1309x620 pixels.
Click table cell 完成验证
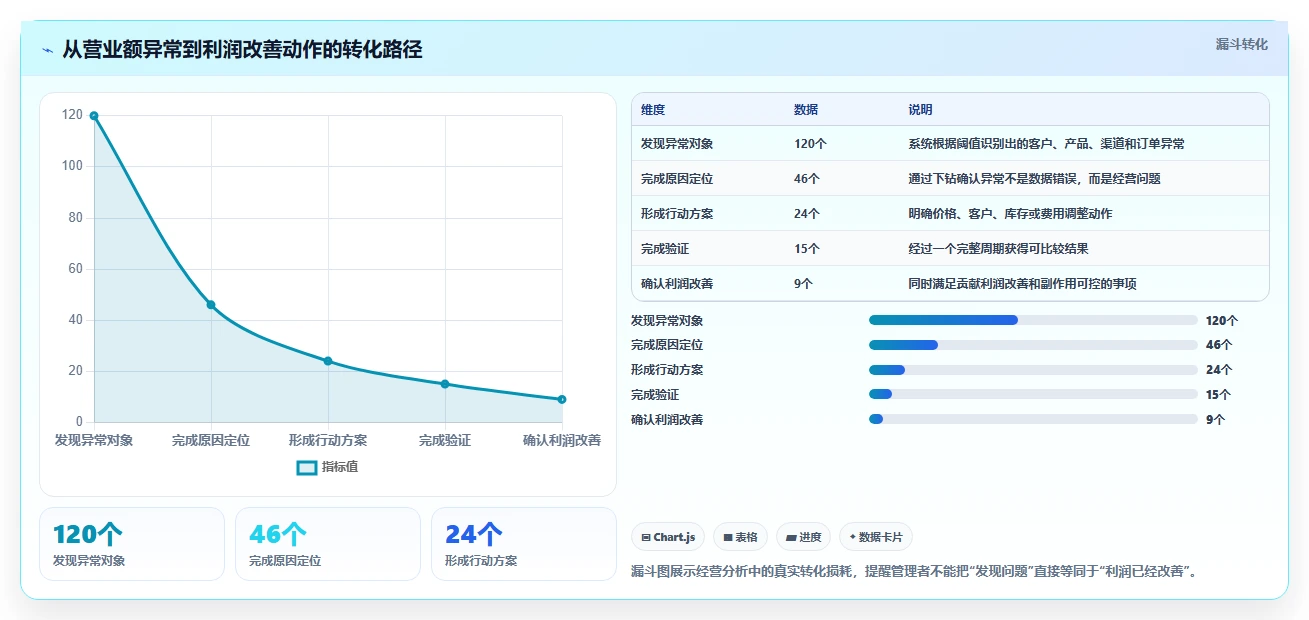pos(665,249)
